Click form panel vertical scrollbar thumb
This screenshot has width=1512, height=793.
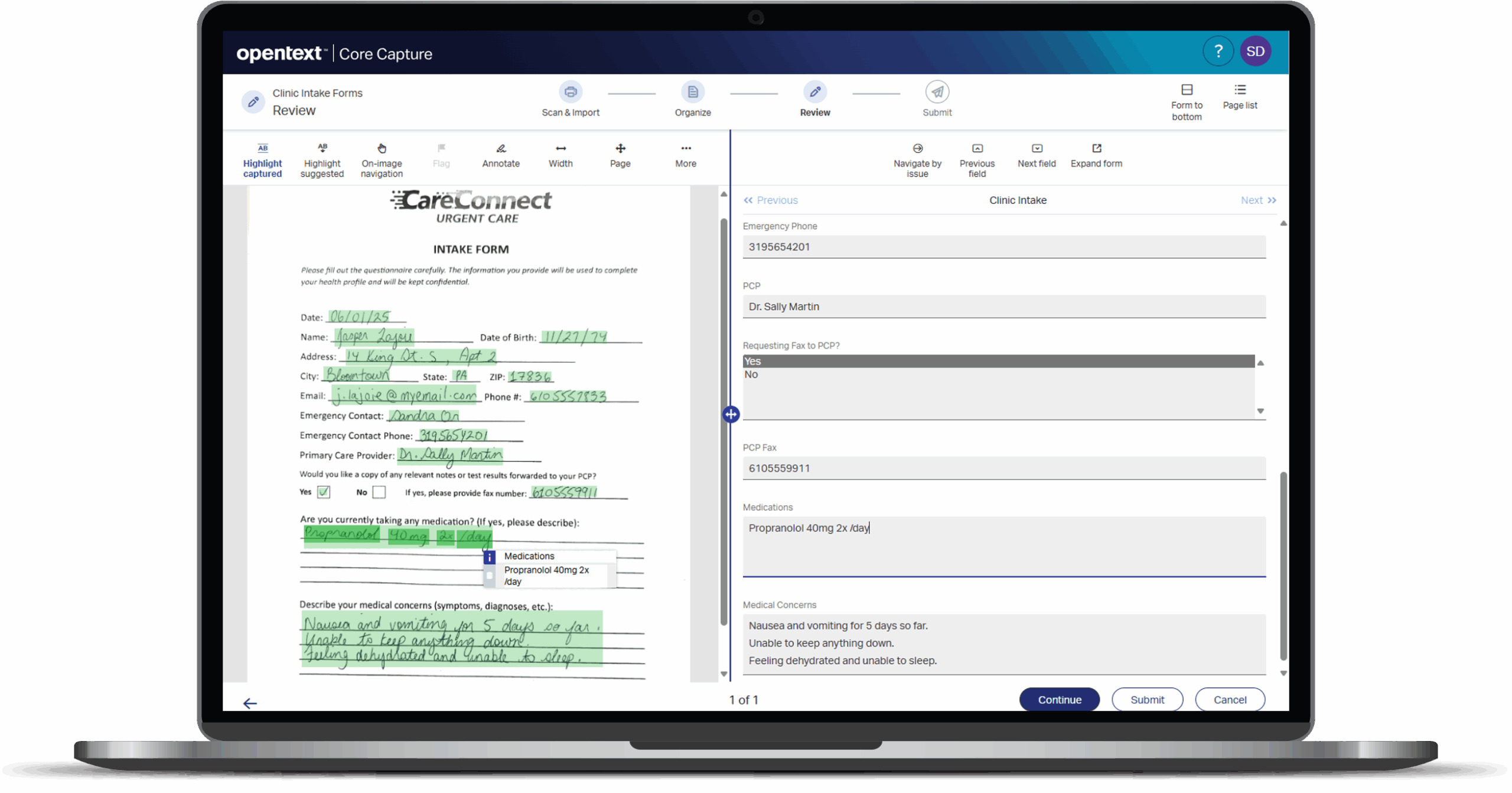click(1283, 565)
